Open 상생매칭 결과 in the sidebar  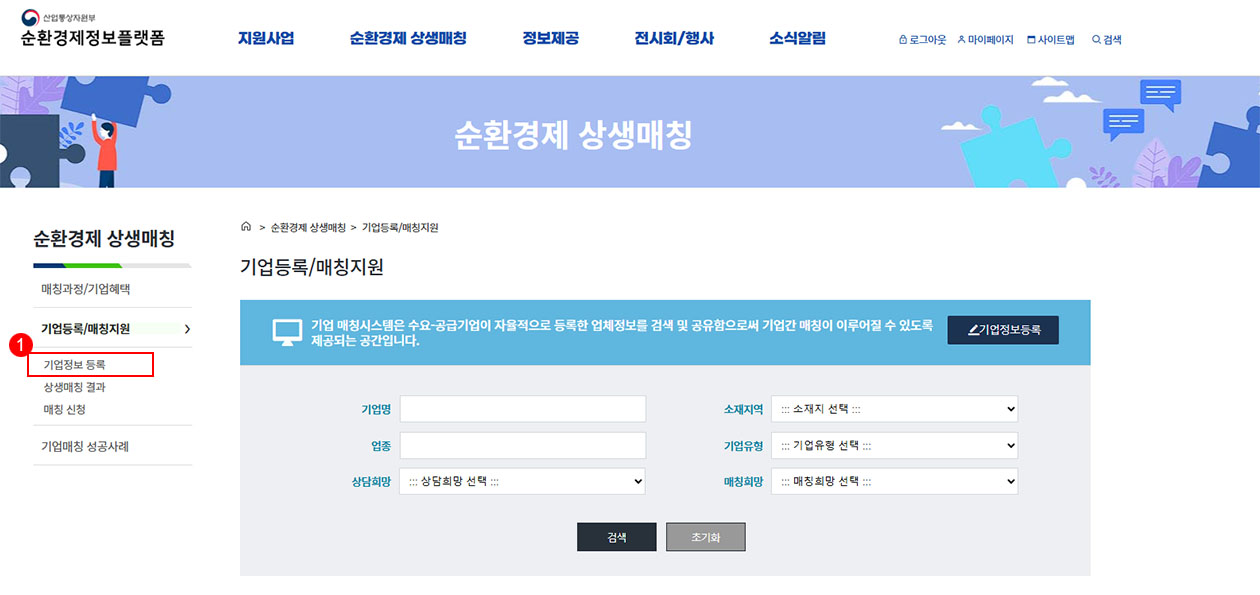[x=74, y=387]
